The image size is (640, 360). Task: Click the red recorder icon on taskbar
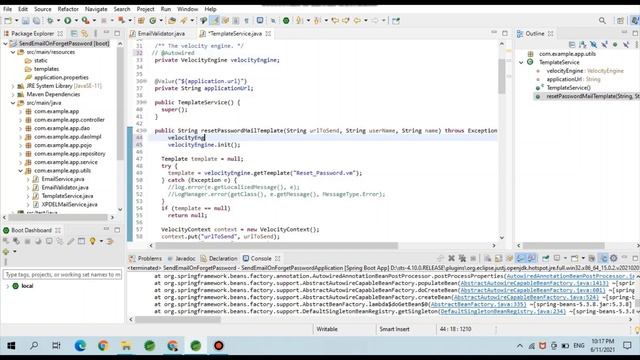(218, 346)
